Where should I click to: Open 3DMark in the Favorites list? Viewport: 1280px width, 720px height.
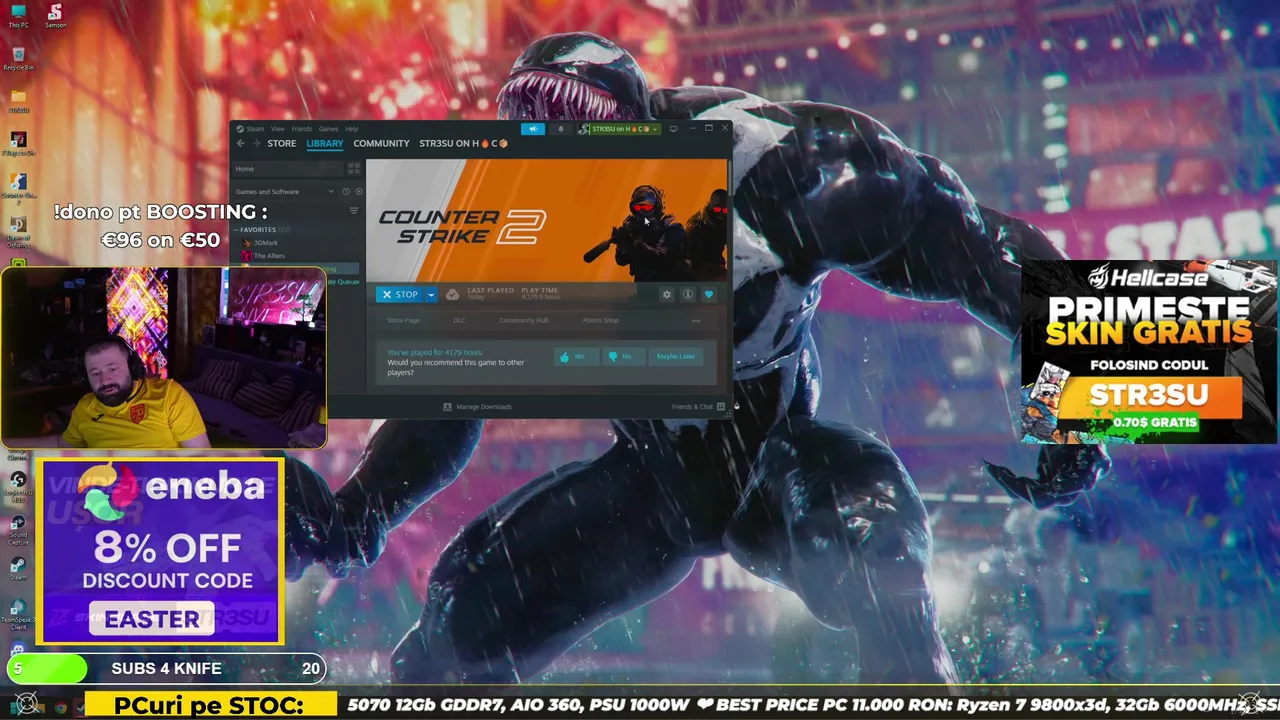pyautogui.click(x=266, y=243)
